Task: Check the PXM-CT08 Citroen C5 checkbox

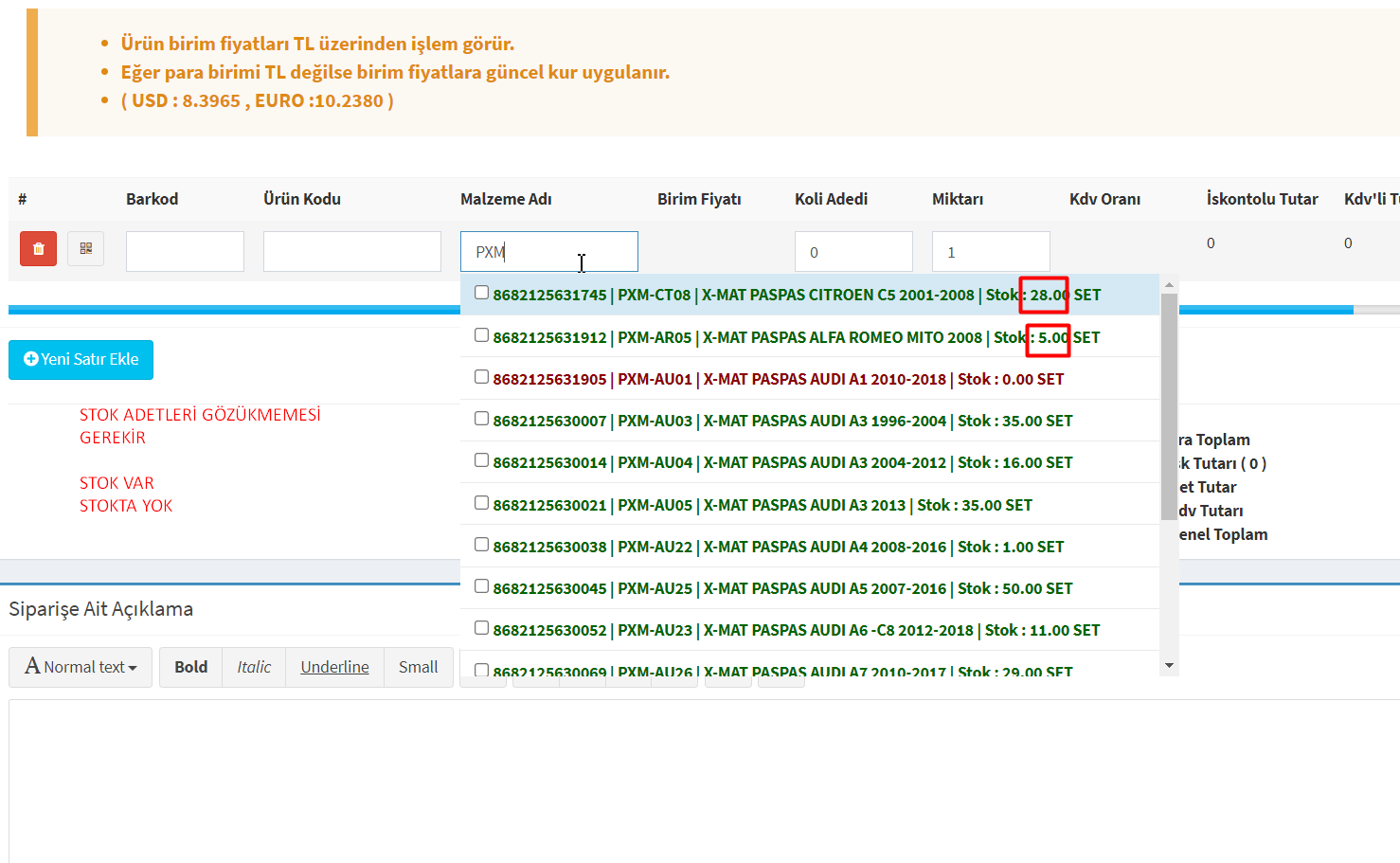Action: [481, 293]
